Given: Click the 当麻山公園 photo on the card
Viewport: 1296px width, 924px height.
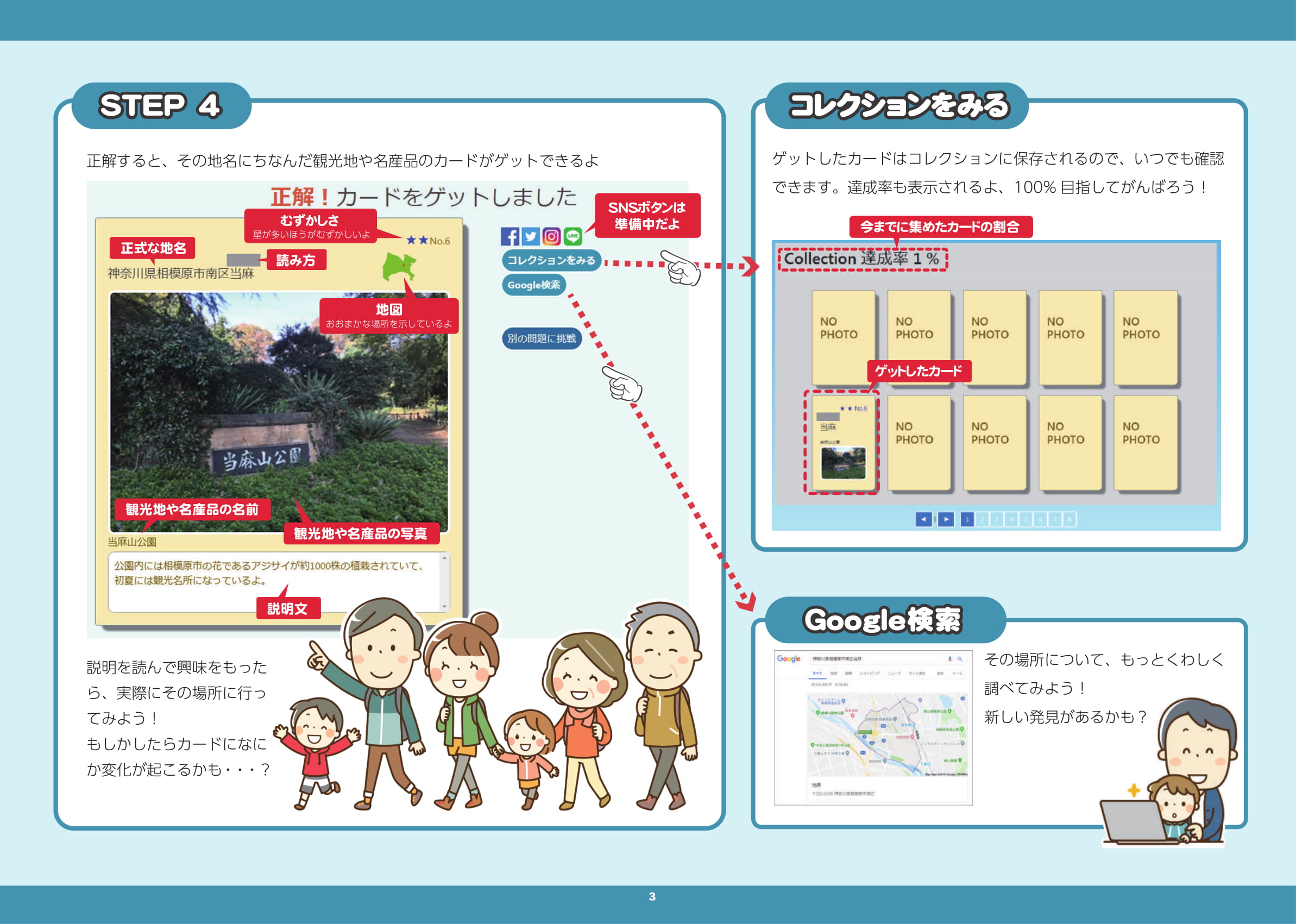Looking at the screenshot, I should coord(279,412).
